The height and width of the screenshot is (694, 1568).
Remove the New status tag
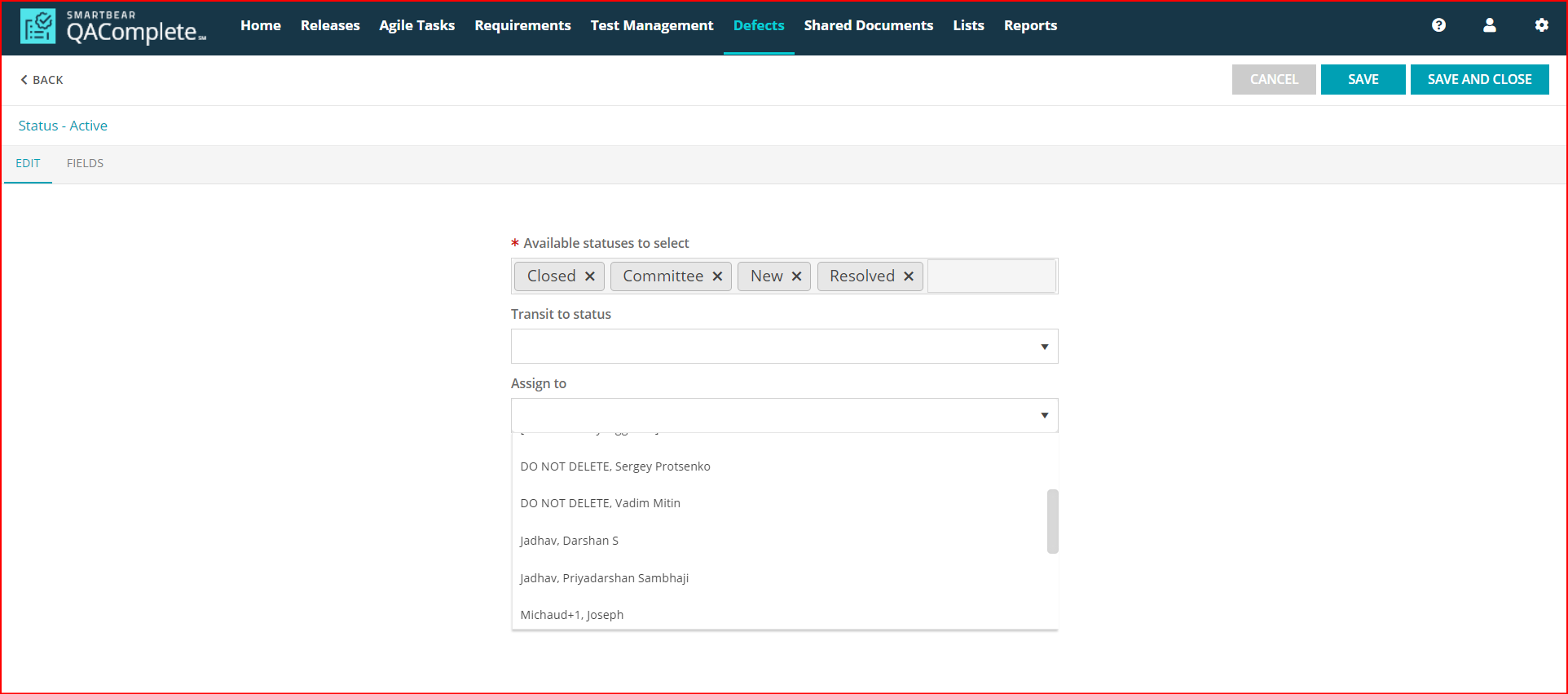[x=796, y=276]
